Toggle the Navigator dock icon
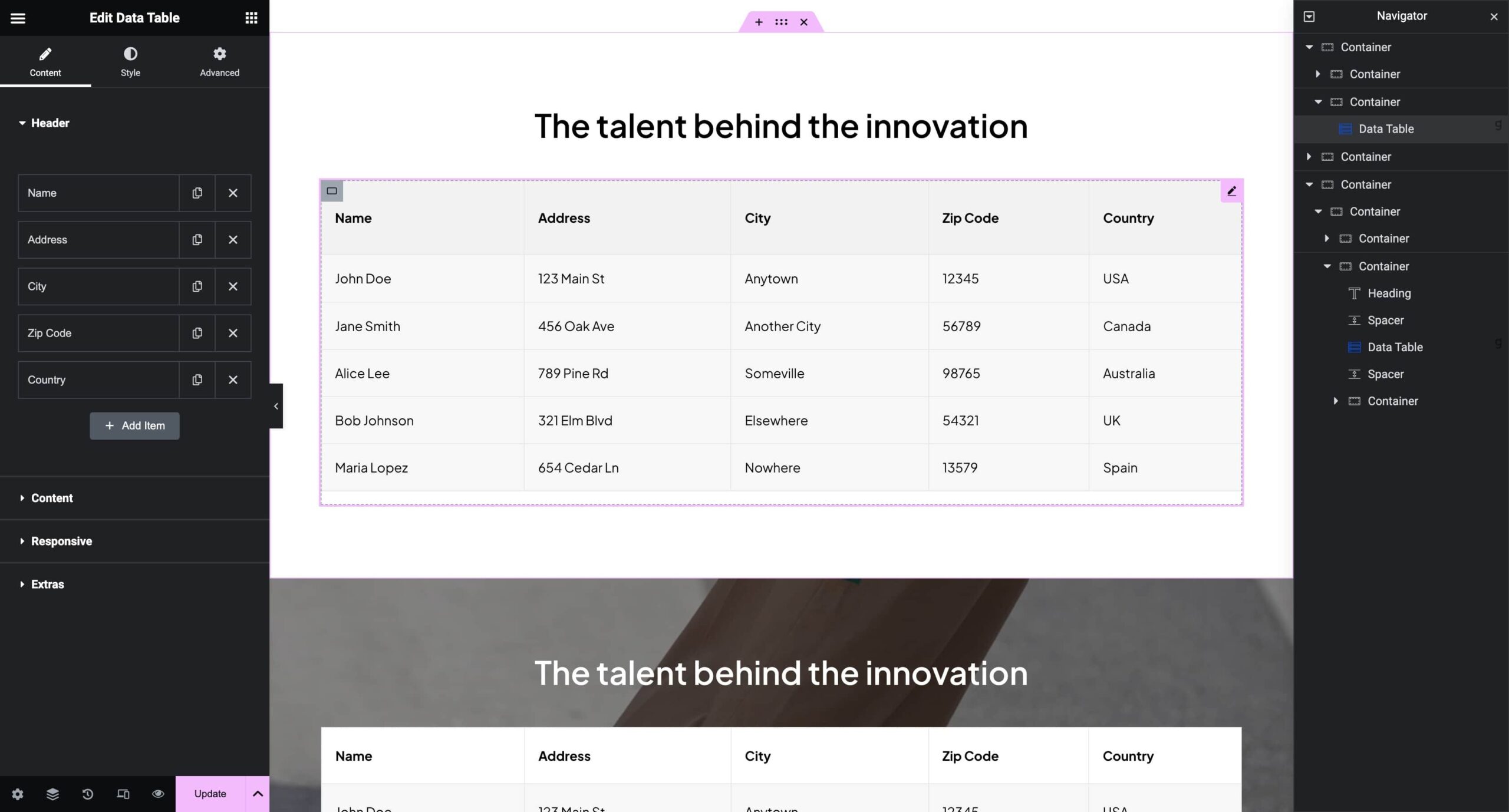The width and height of the screenshot is (1509, 812). [x=1309, y=16]
